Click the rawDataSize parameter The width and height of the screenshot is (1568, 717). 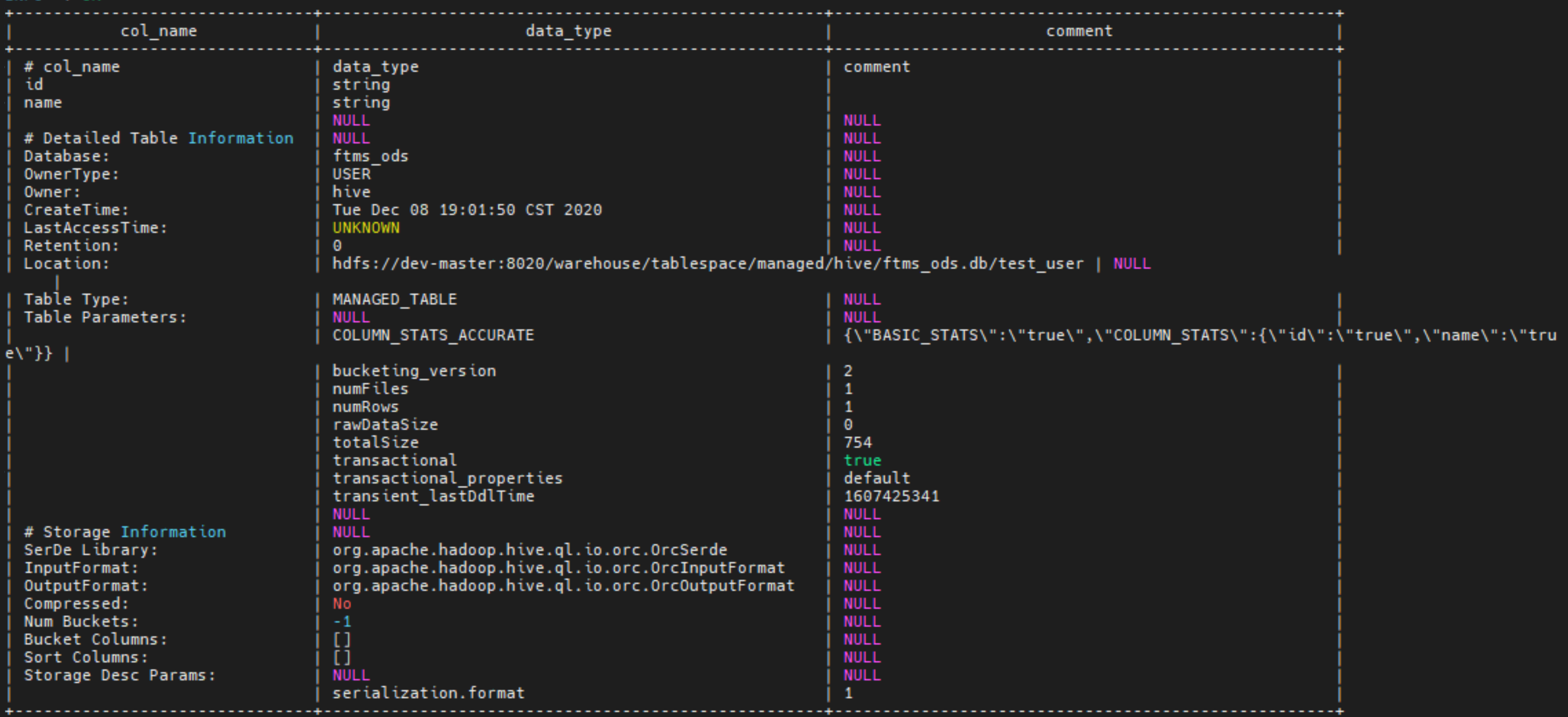coord(385,425)
